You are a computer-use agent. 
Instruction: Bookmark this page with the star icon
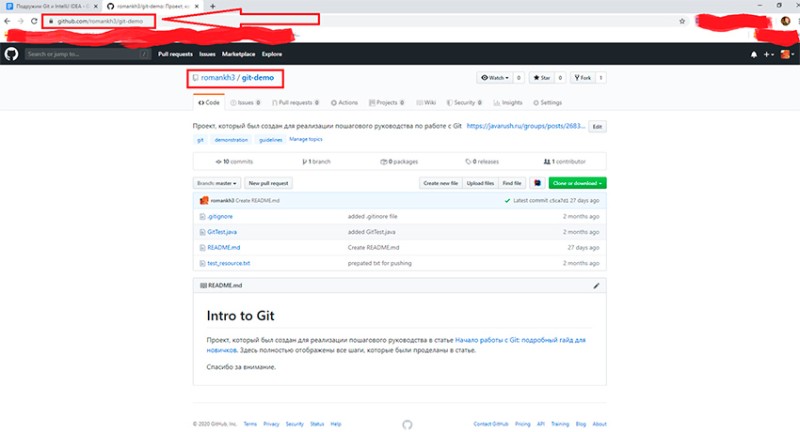pyautogui.click(x=682, y=21)
